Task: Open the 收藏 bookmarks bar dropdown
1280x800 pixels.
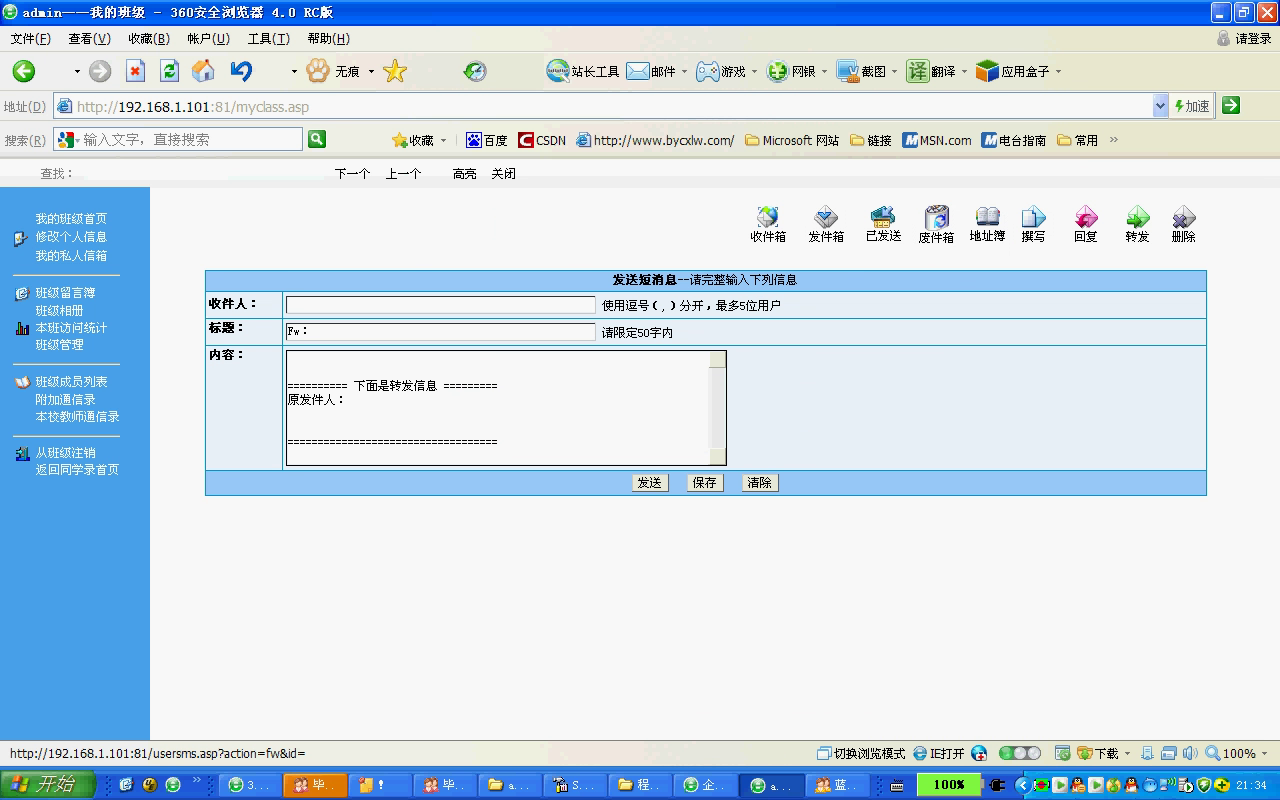Action: pyautogui.click(x=443, y=140)
